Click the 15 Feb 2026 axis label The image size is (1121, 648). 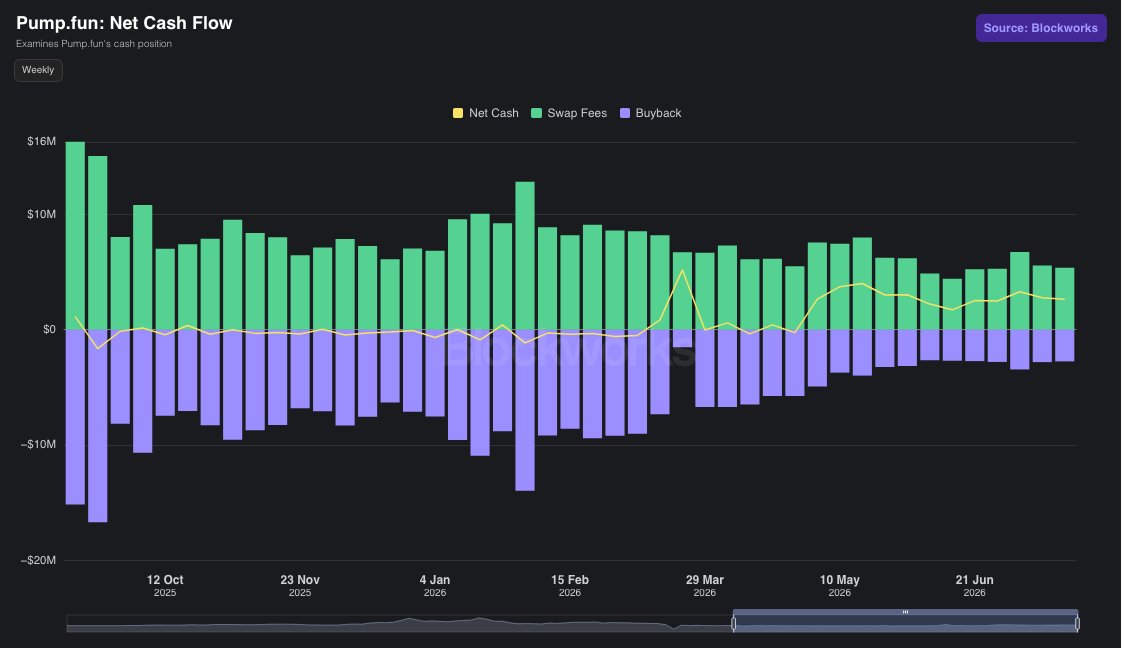[x=570, y=585]
